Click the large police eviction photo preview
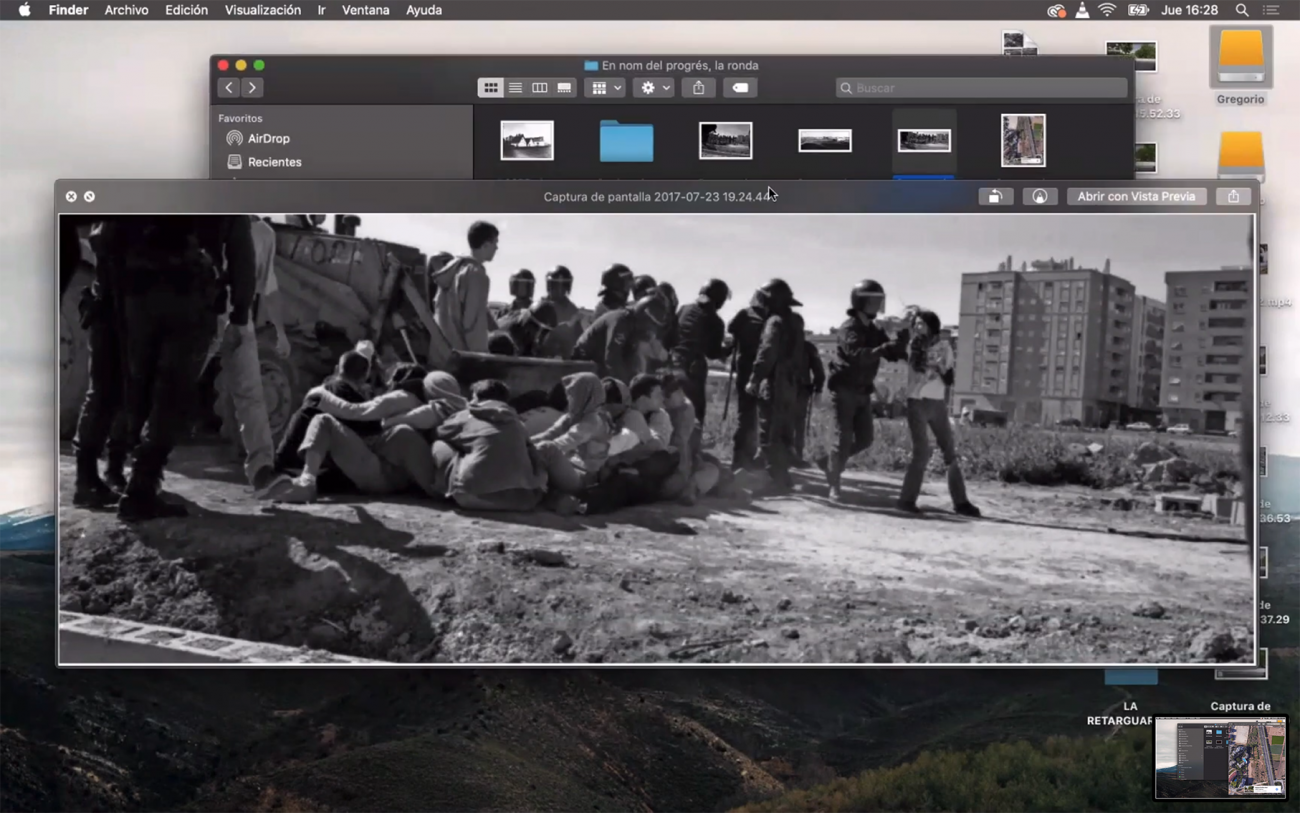 click(x=656, y=439)
